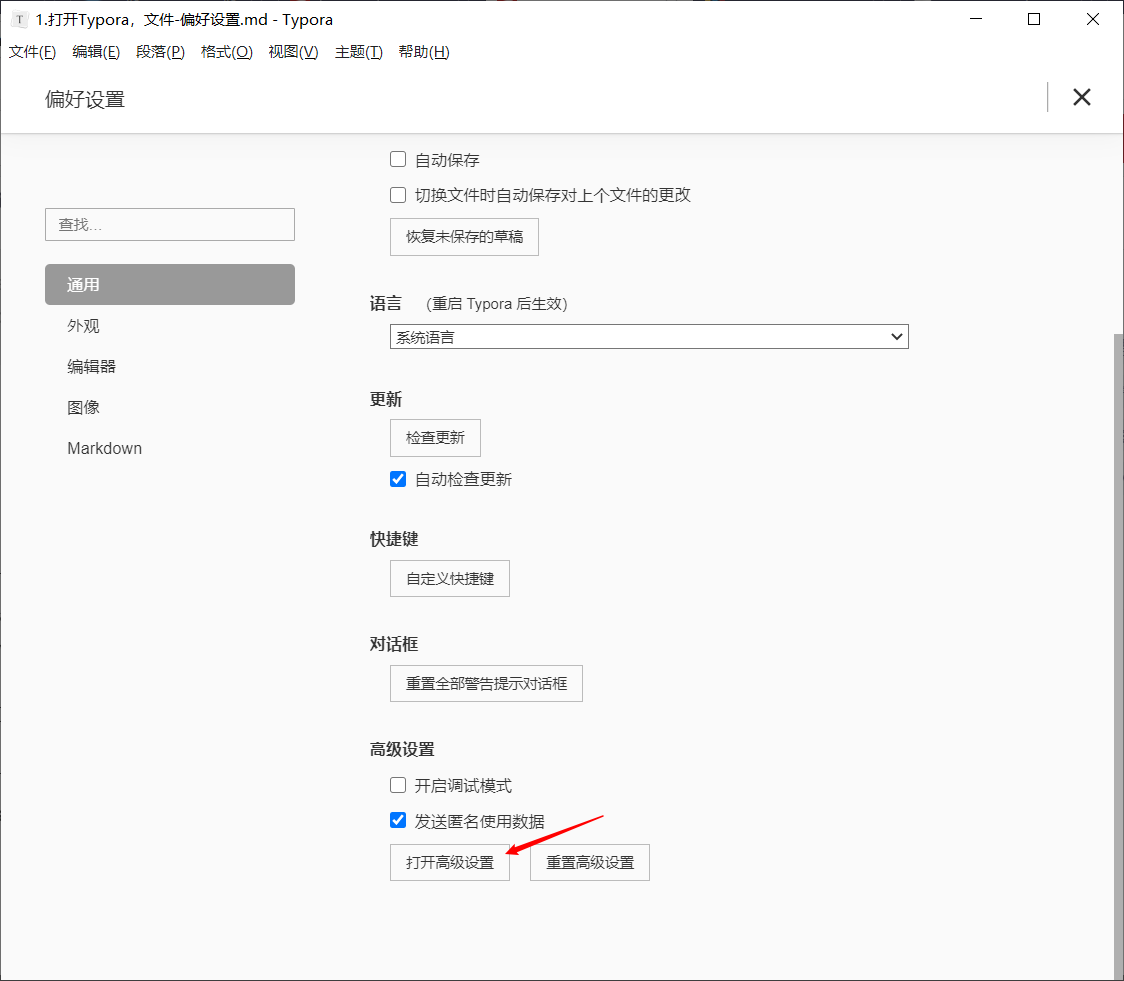Toggle 切换文件时自动保存对上个文件的更改 checkbox

point(398,194)
